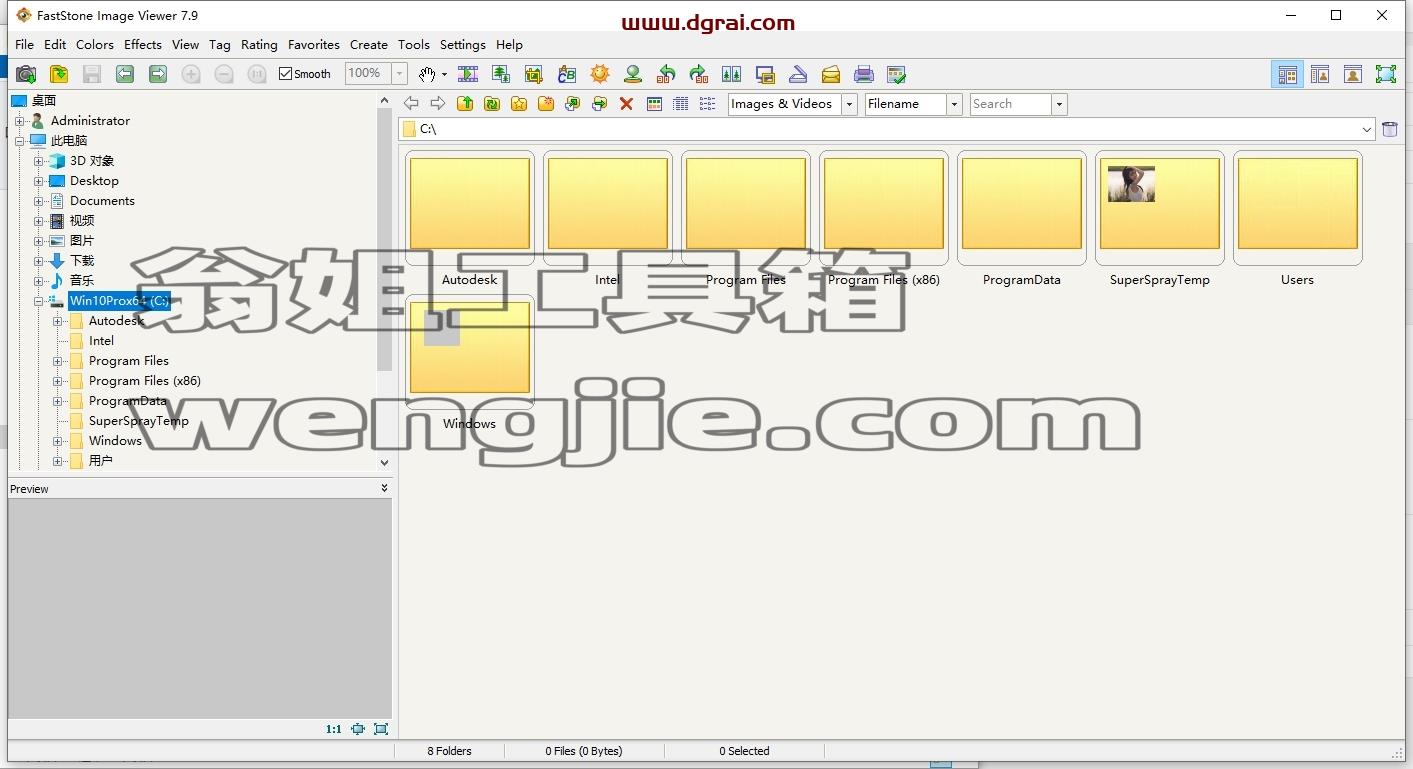Open the Colors menu

tap(95, 45)
